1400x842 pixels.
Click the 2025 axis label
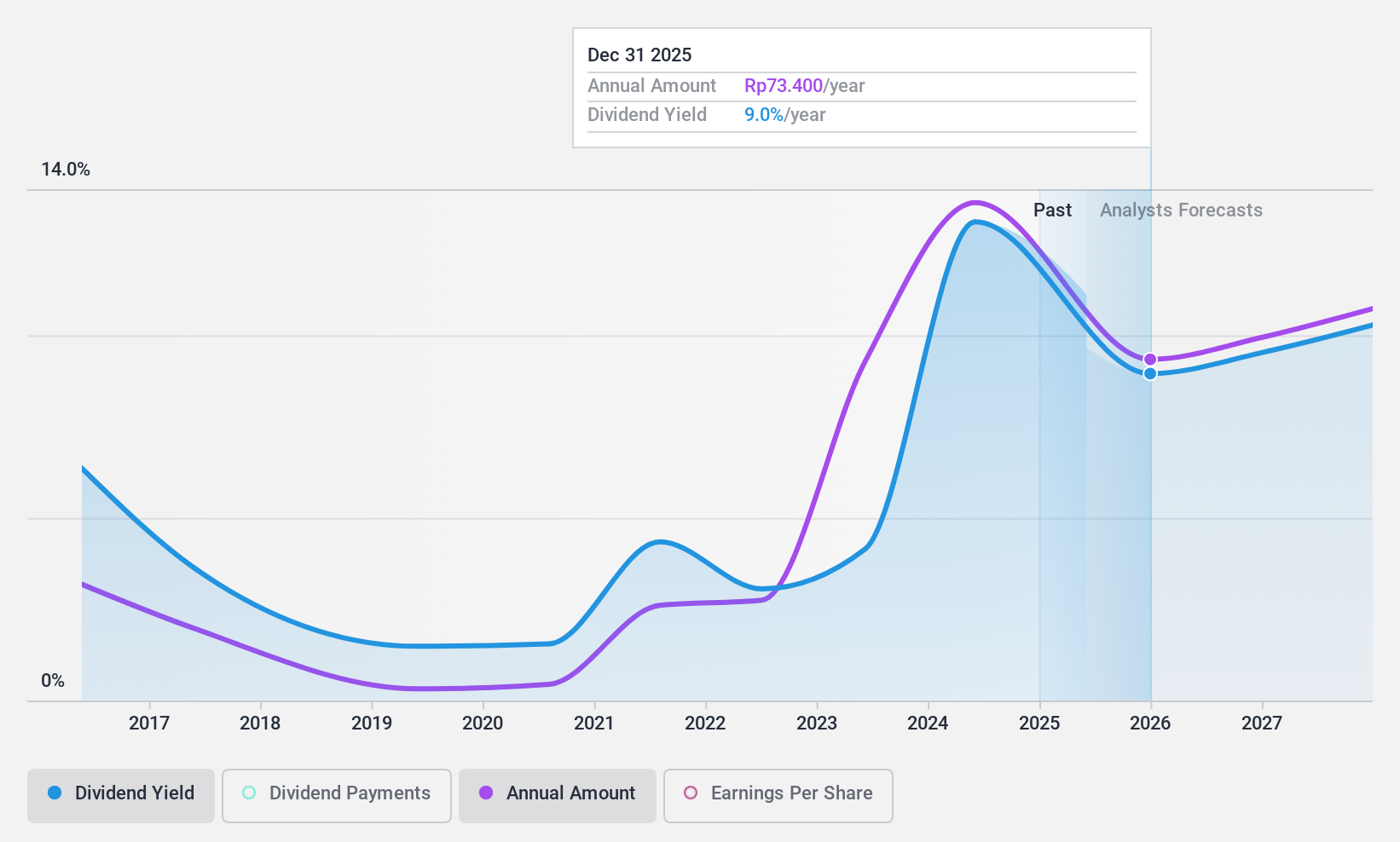[1039, 724]
